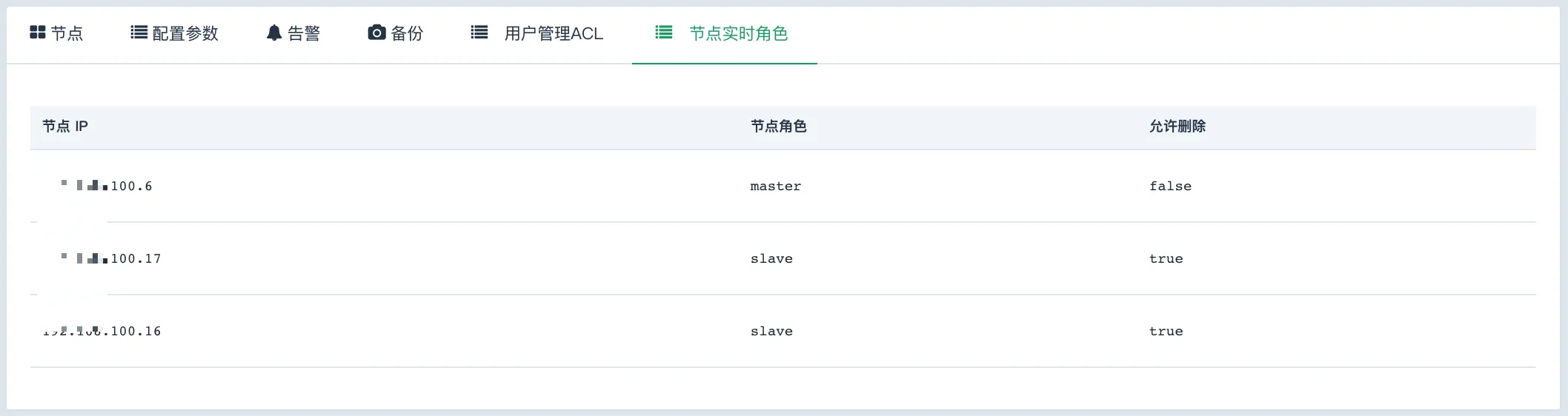Go to the 备份 backup tab
This screenshot has height=416, width=1568.
click(407, 33)
